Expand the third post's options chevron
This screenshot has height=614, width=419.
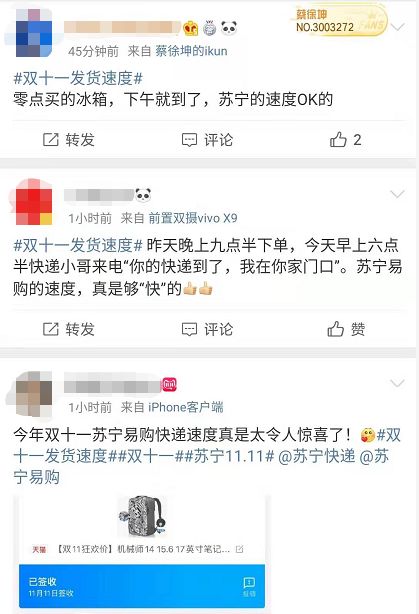pyautogui.click(x=397, y=383)
